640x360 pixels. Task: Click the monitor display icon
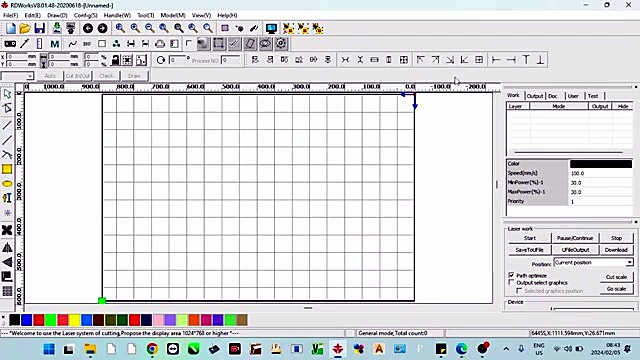tap(271, 28)
